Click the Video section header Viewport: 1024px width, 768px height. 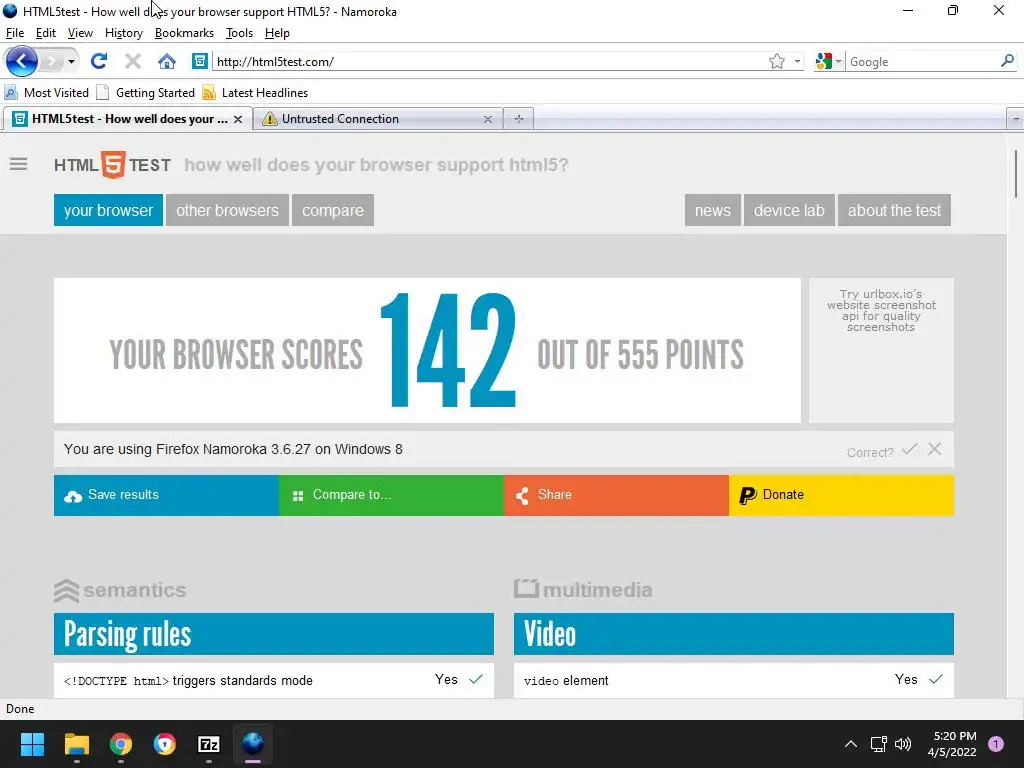733,633
